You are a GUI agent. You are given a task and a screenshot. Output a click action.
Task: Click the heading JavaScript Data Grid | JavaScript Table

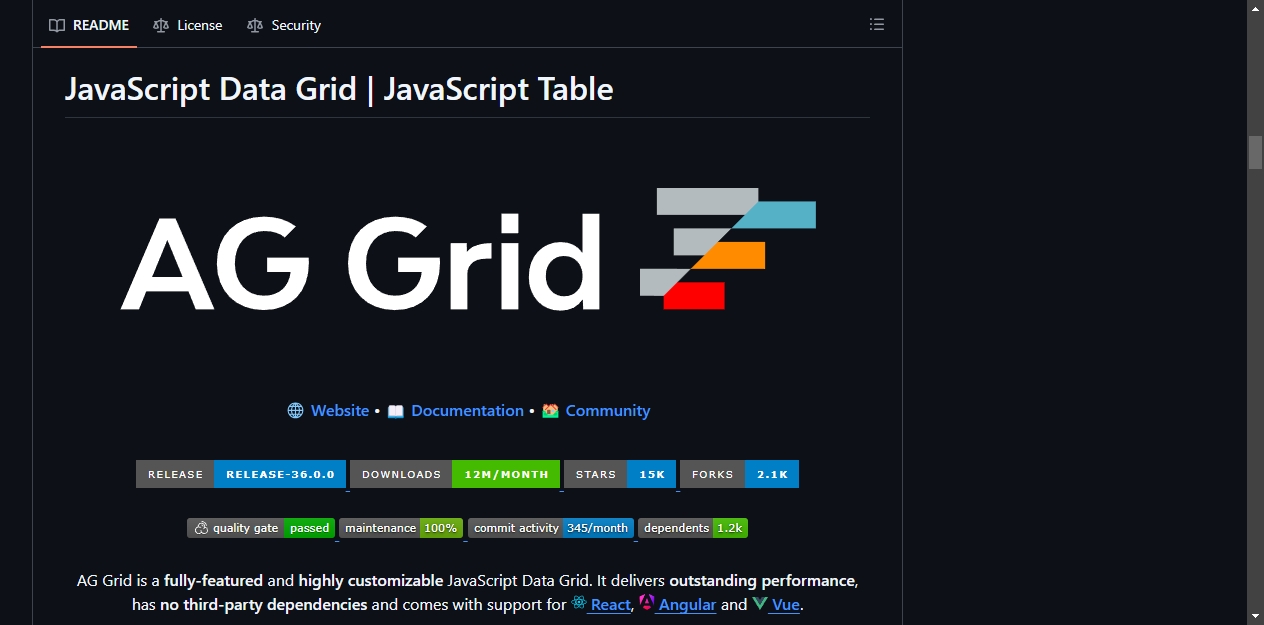click(339, 89)
